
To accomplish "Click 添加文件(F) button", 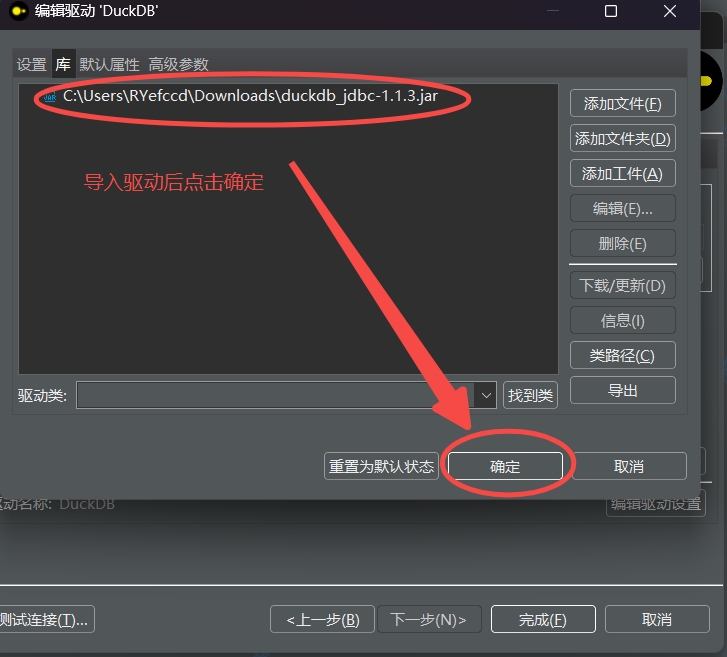I will 622,103.
